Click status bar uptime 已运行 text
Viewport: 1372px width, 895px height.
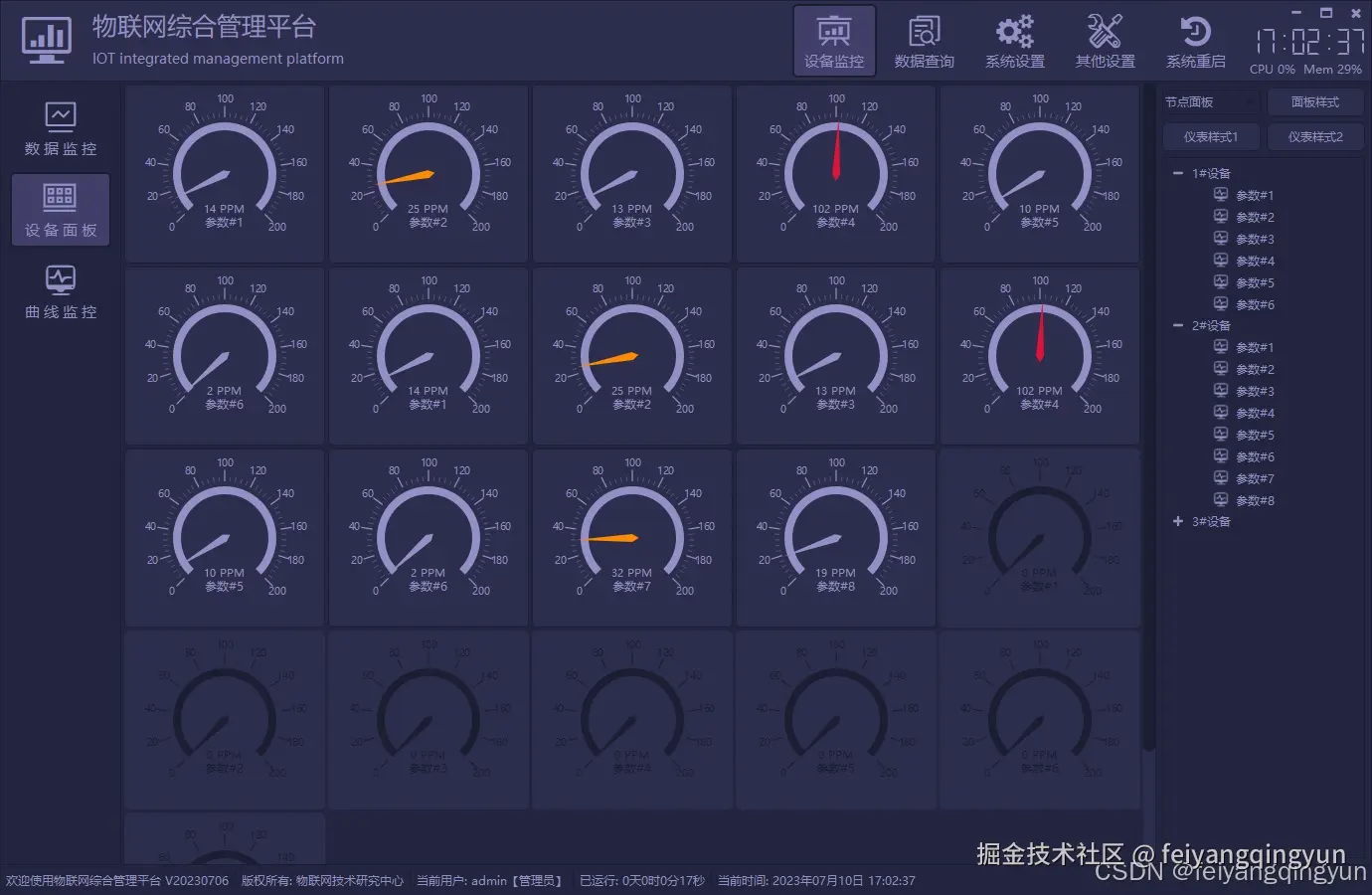coord(642,881)
